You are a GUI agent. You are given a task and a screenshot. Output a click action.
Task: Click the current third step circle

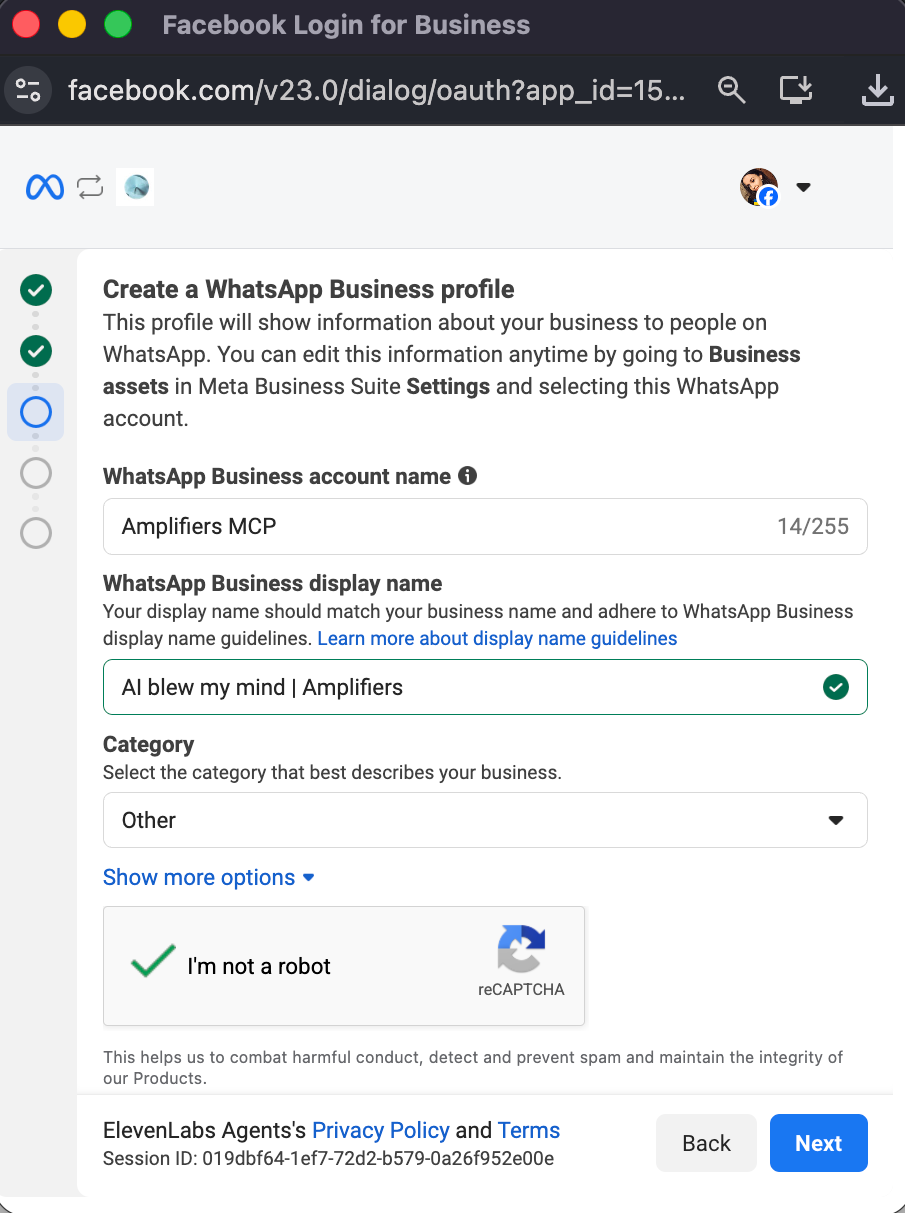(36, 412)
